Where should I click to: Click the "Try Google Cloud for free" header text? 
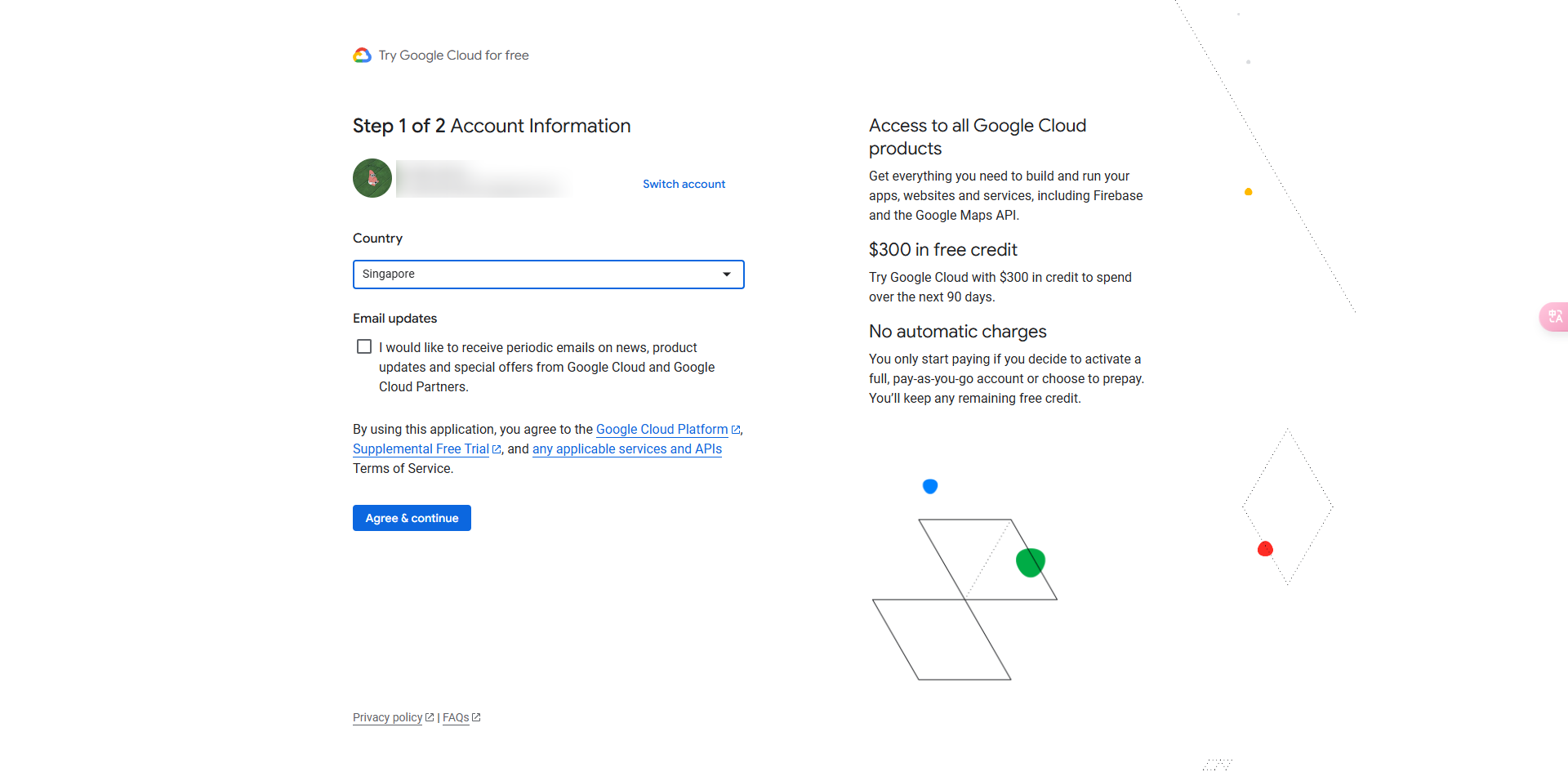click(453, 56)
